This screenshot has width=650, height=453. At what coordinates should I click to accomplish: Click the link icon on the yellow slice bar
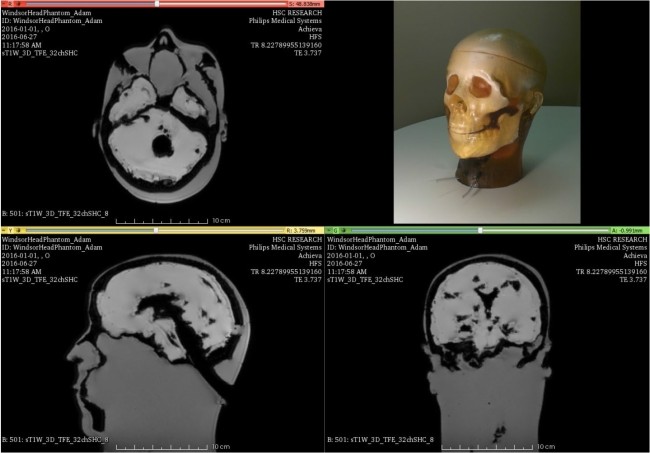pos(18,230)
